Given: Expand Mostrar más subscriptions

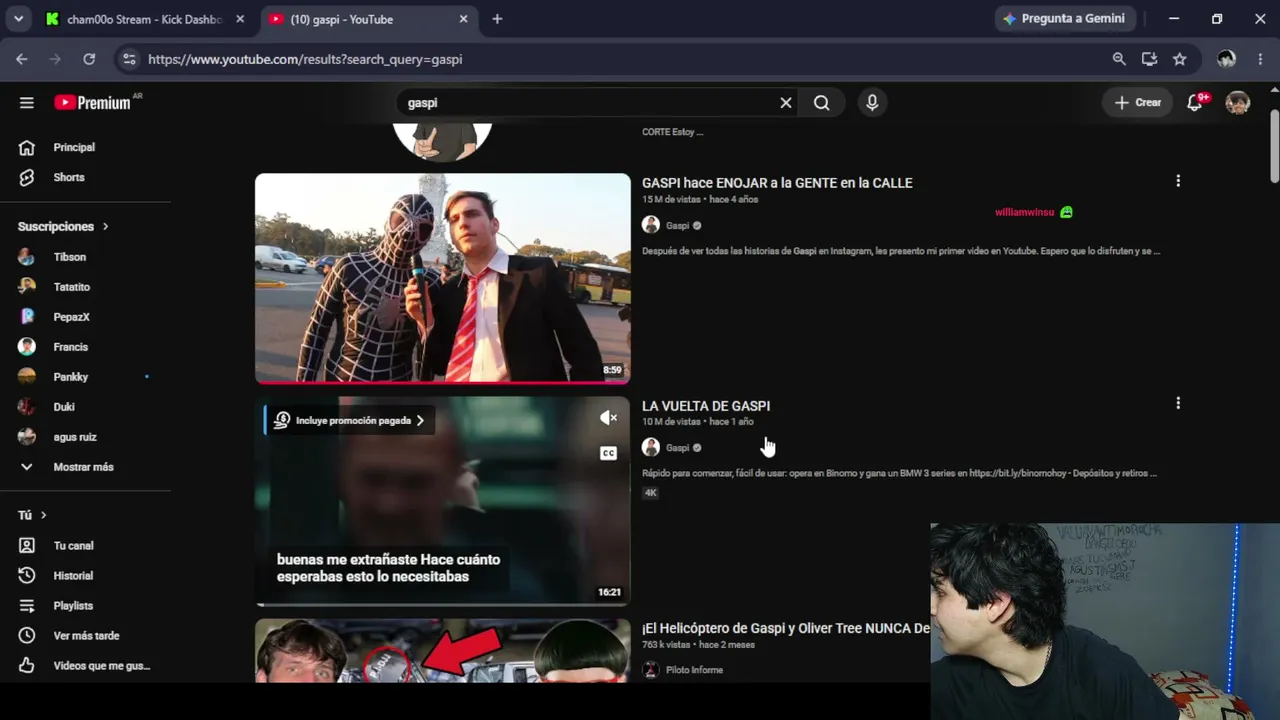Looking at the screenshot, I should tap(85, 467).
